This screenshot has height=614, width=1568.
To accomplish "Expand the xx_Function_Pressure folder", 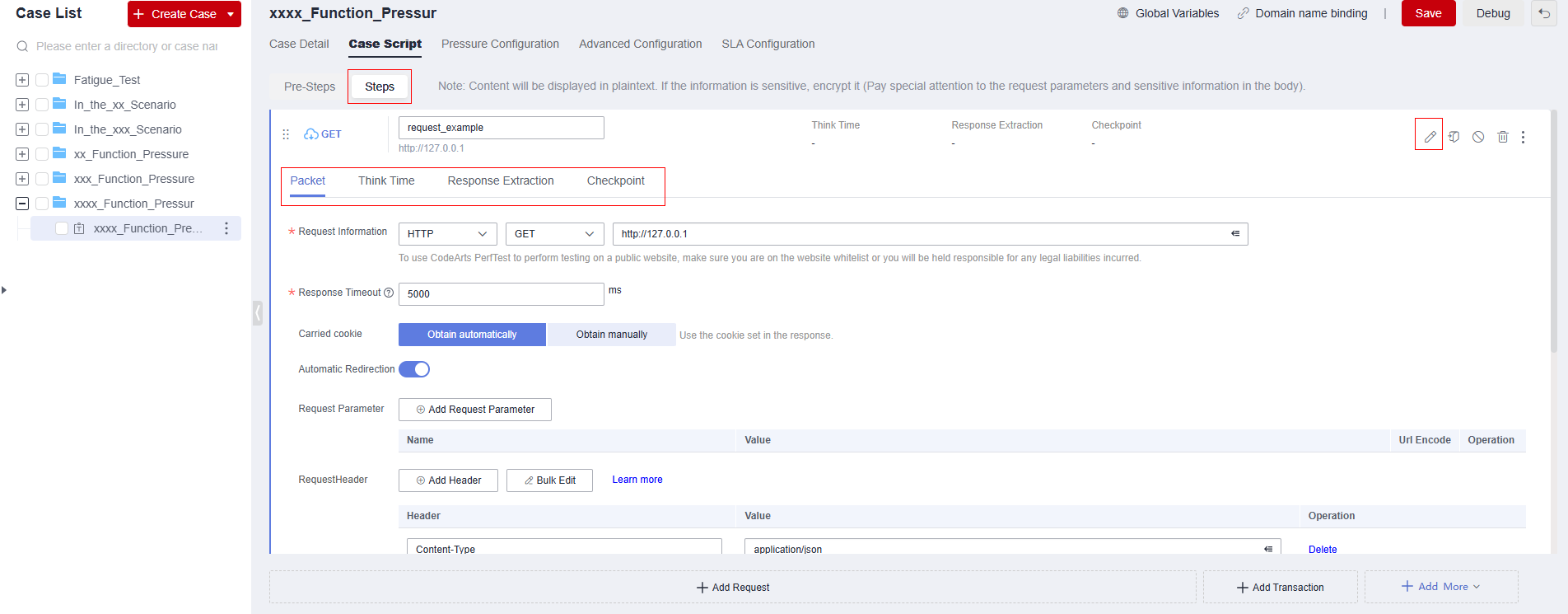I will 22,154.
